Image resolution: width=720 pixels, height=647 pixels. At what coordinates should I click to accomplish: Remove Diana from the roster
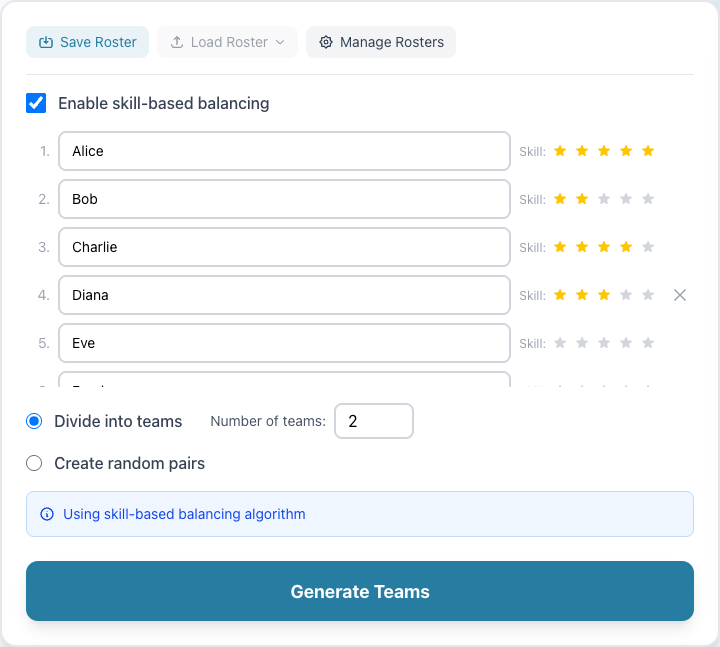[680, 295]
